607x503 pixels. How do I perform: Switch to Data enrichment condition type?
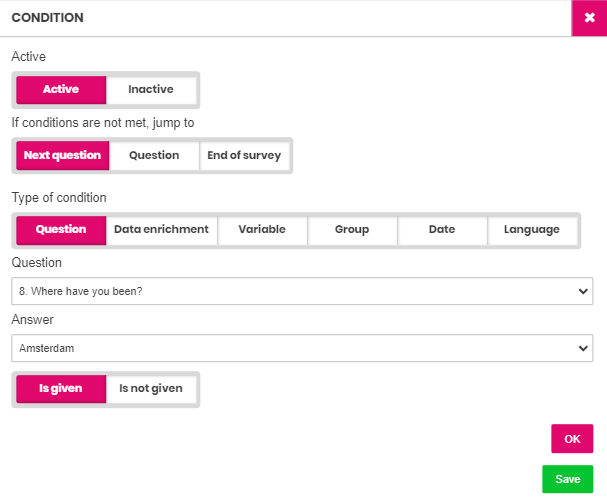click(x=161, y=230)
